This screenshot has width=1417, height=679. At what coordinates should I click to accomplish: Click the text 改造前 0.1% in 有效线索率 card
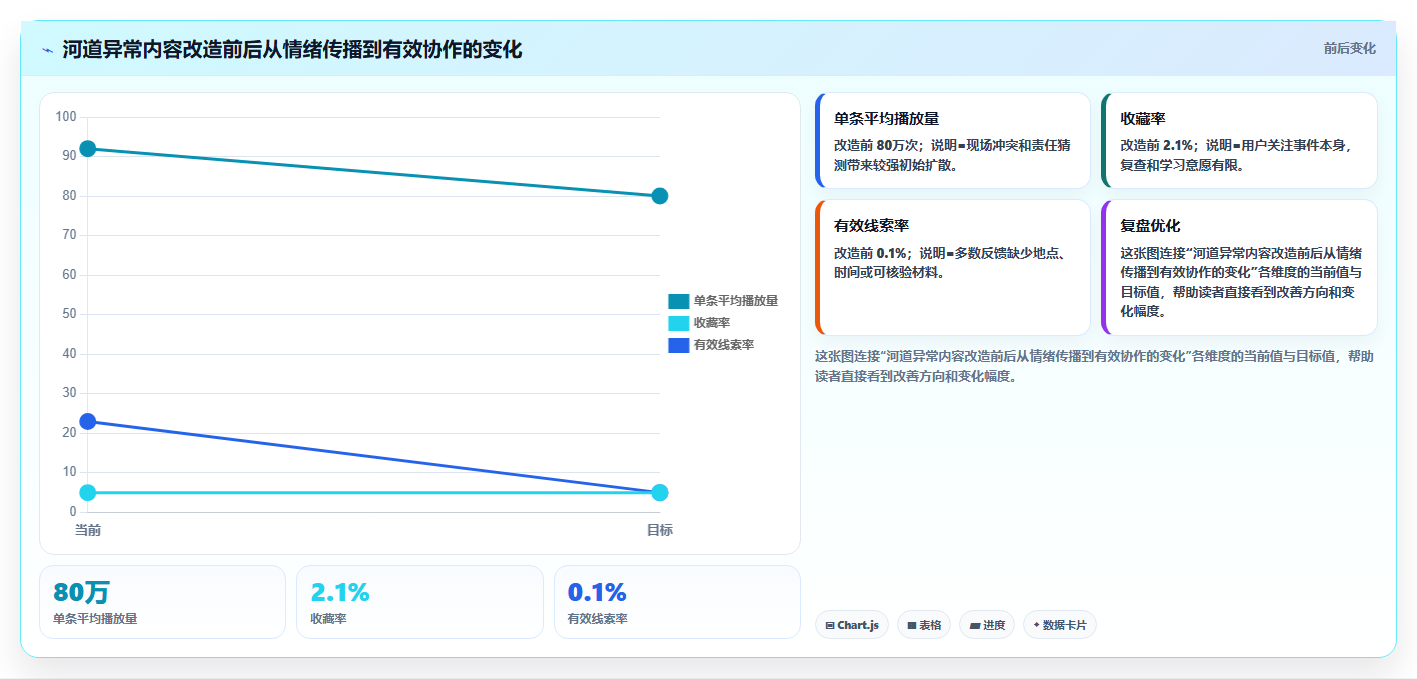(873, 253)
